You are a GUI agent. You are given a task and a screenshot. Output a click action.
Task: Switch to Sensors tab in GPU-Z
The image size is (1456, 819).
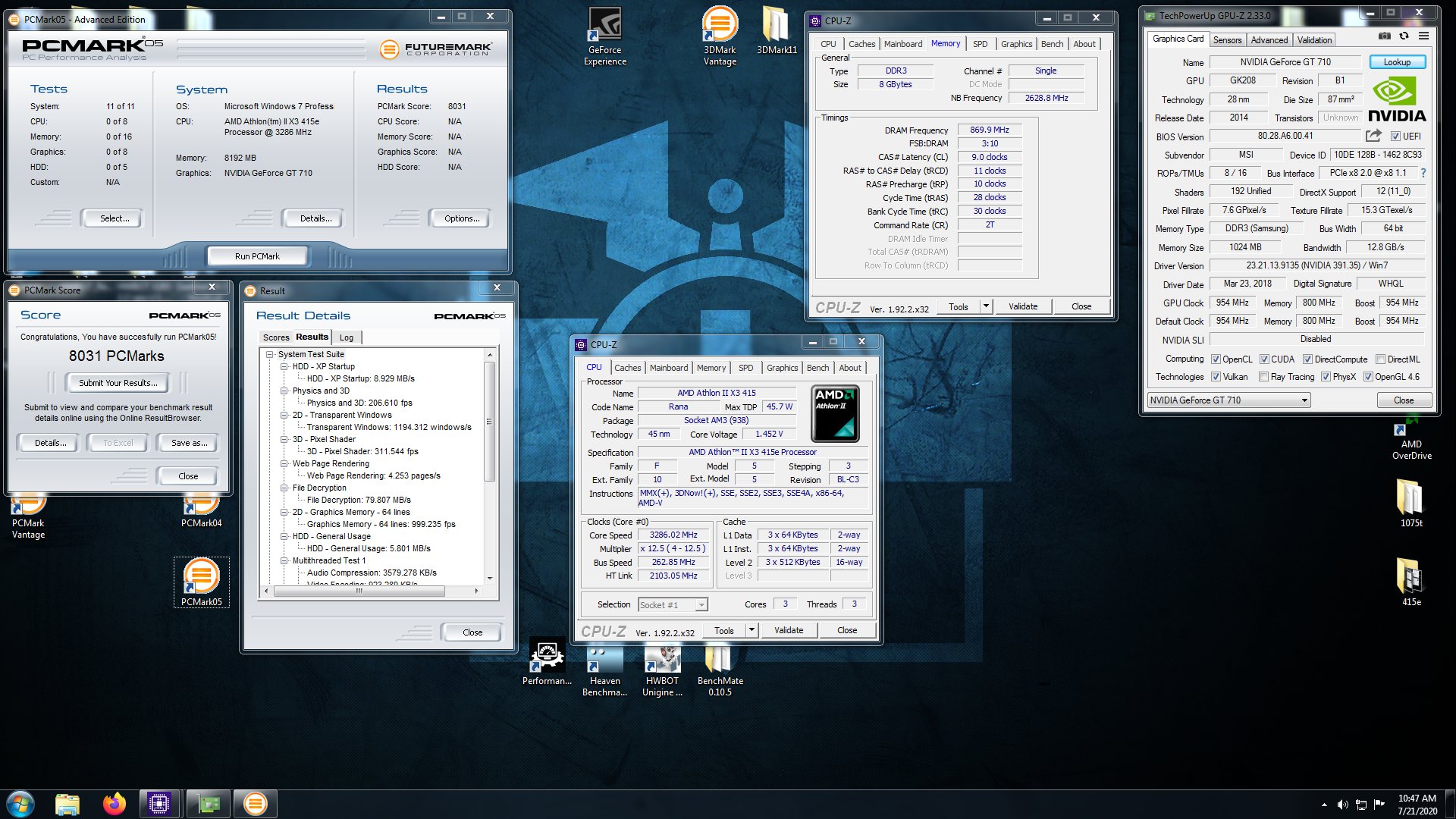click(1227, 40)
